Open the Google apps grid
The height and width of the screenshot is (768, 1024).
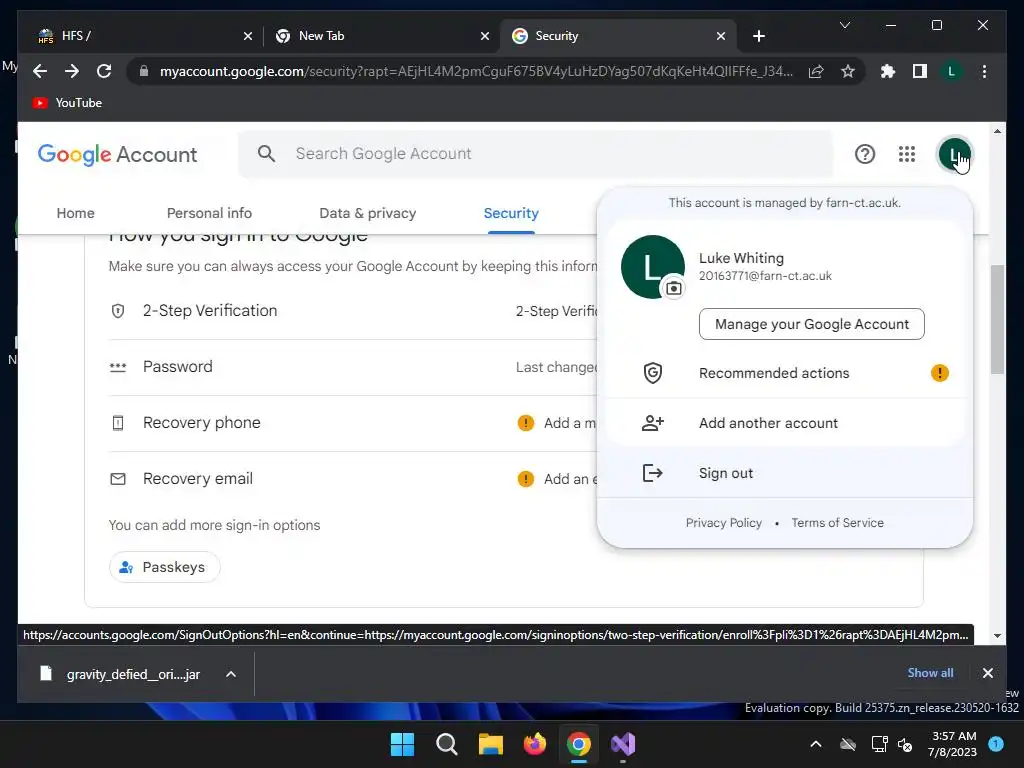[x=906, y=154]
